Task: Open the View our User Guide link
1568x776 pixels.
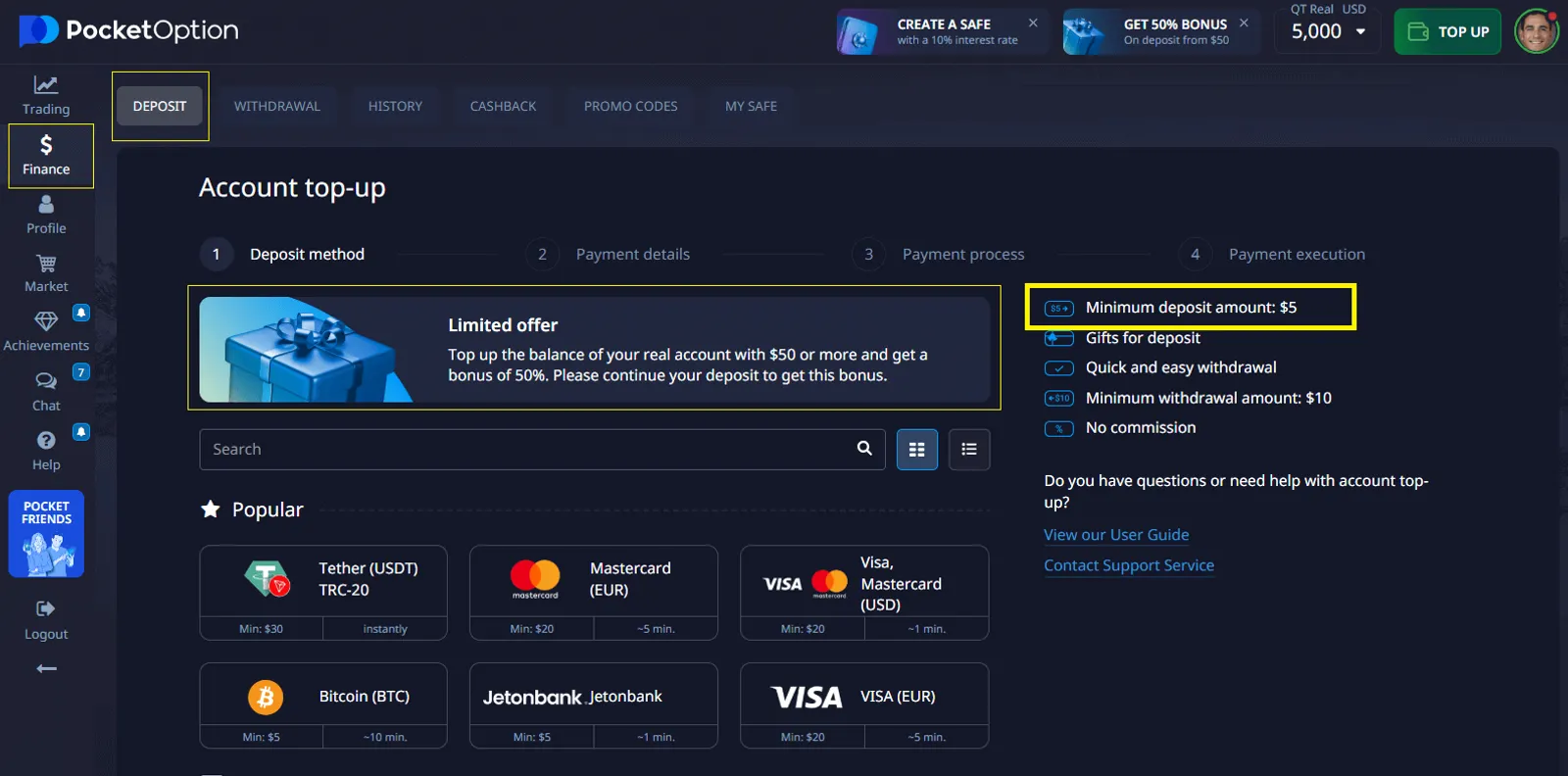Action: [1116, 535]
